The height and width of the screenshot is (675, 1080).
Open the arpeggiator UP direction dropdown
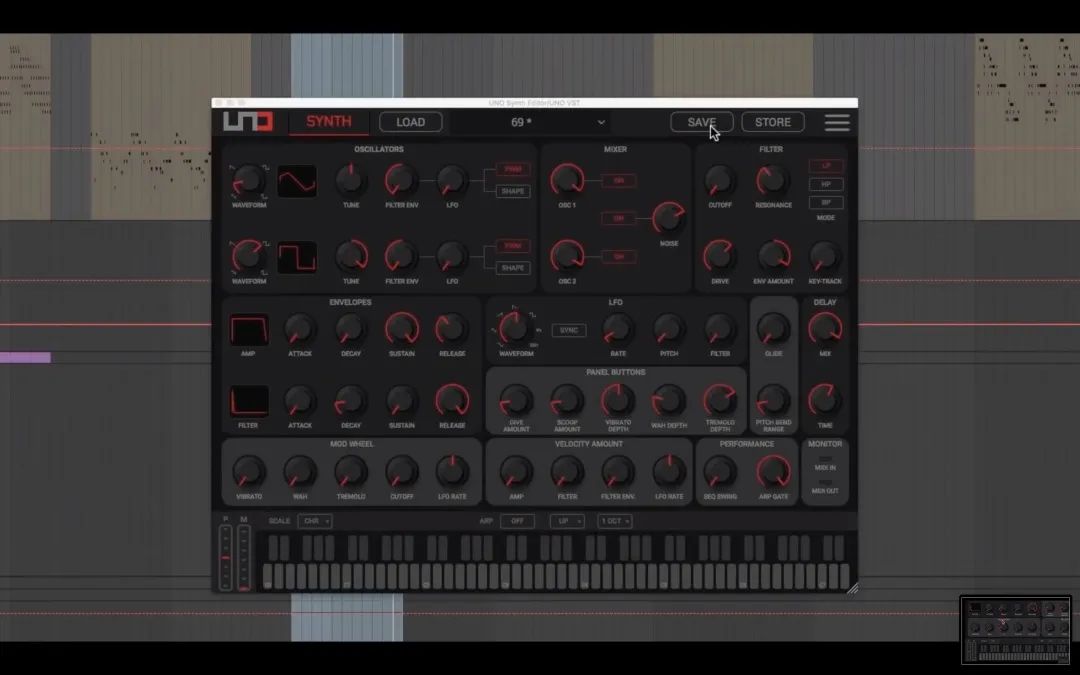(x=568, y=521)
